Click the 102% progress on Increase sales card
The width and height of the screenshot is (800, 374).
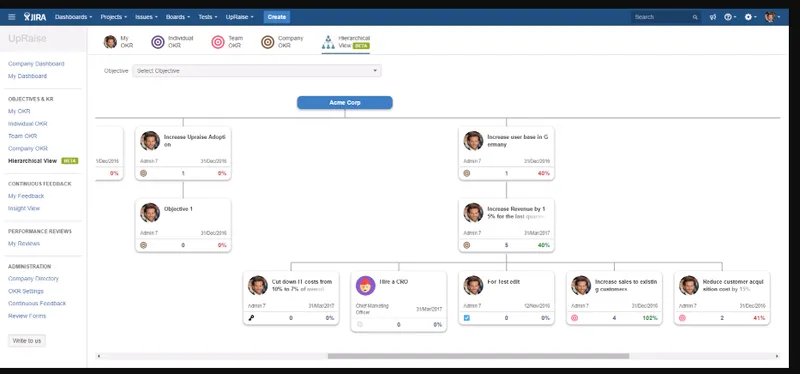pyautogui.click(x=650, y=318)
